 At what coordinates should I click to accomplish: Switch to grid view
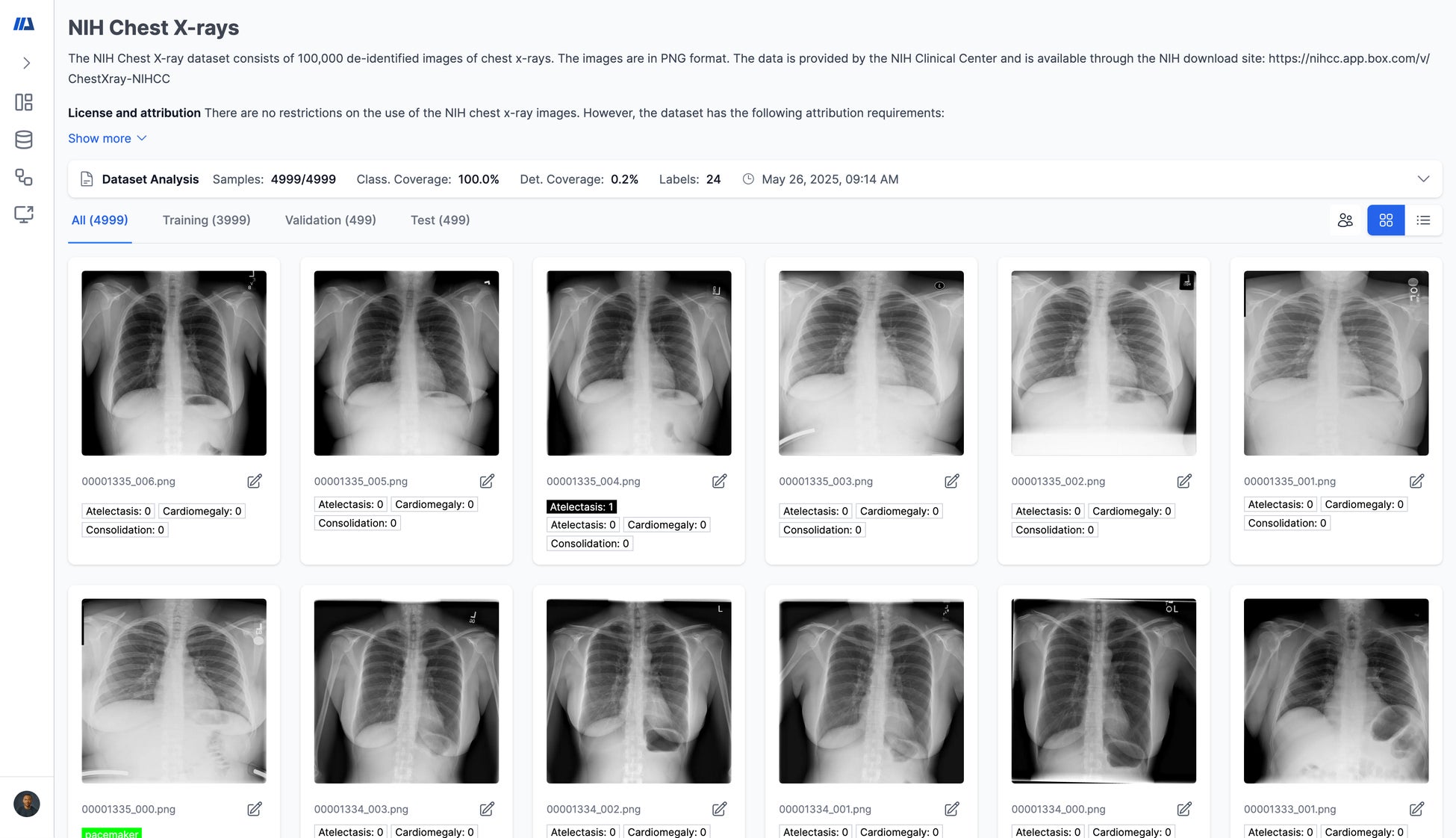1386,220
